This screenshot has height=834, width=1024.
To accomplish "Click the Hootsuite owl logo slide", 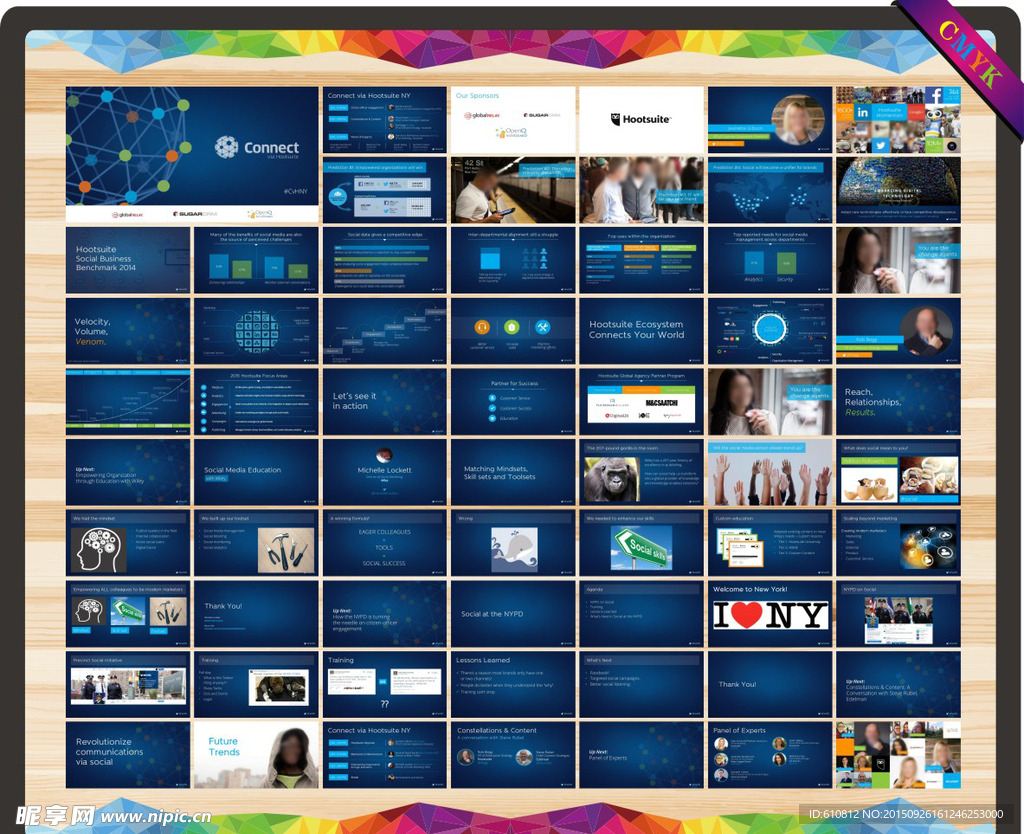I will click(x=641, y=120).
